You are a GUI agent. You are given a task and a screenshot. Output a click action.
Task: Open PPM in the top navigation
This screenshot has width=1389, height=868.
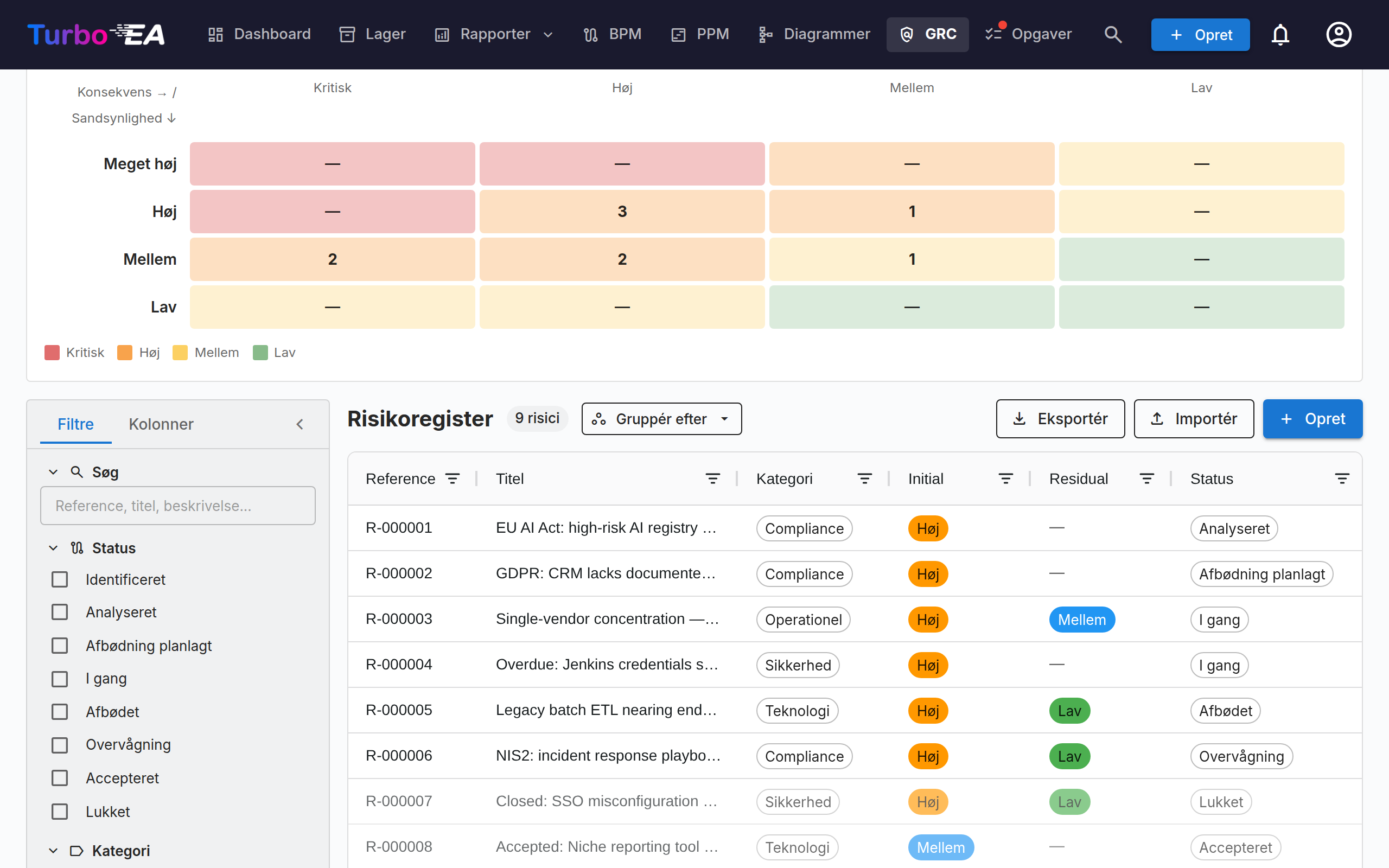click(x=700, y=34)
